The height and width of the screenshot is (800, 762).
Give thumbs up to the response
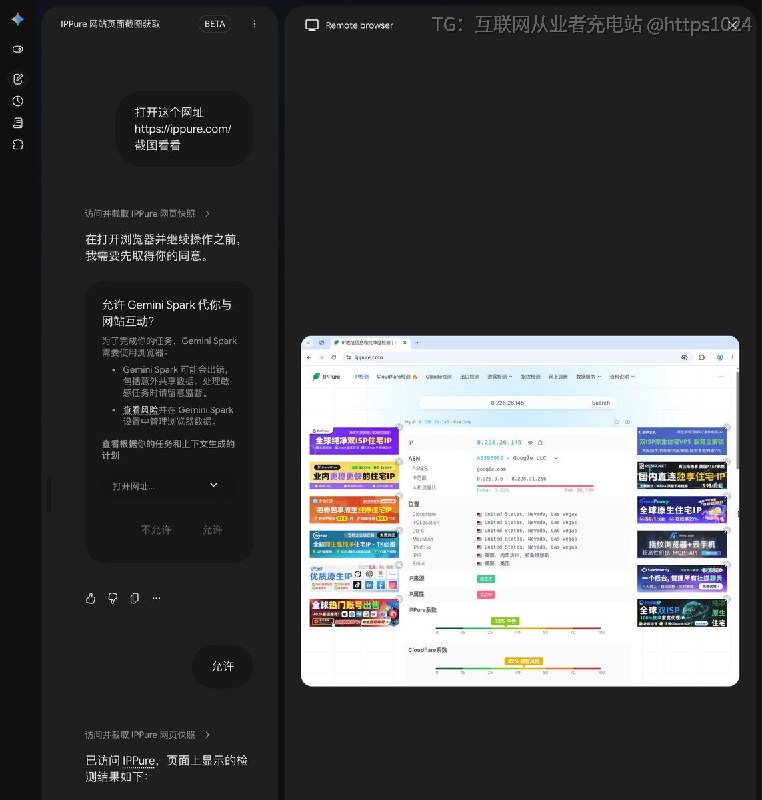91,598
